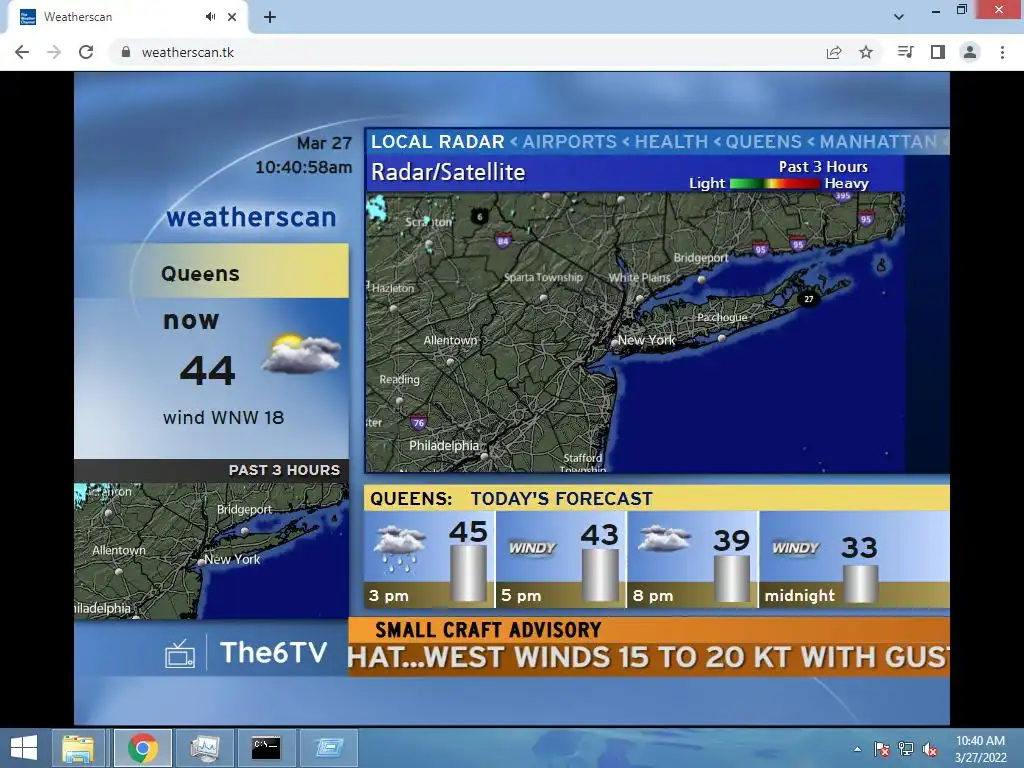Select the Weatherscan browser tab
This screenshot has height=768, width=1024.
pos(127,17)
